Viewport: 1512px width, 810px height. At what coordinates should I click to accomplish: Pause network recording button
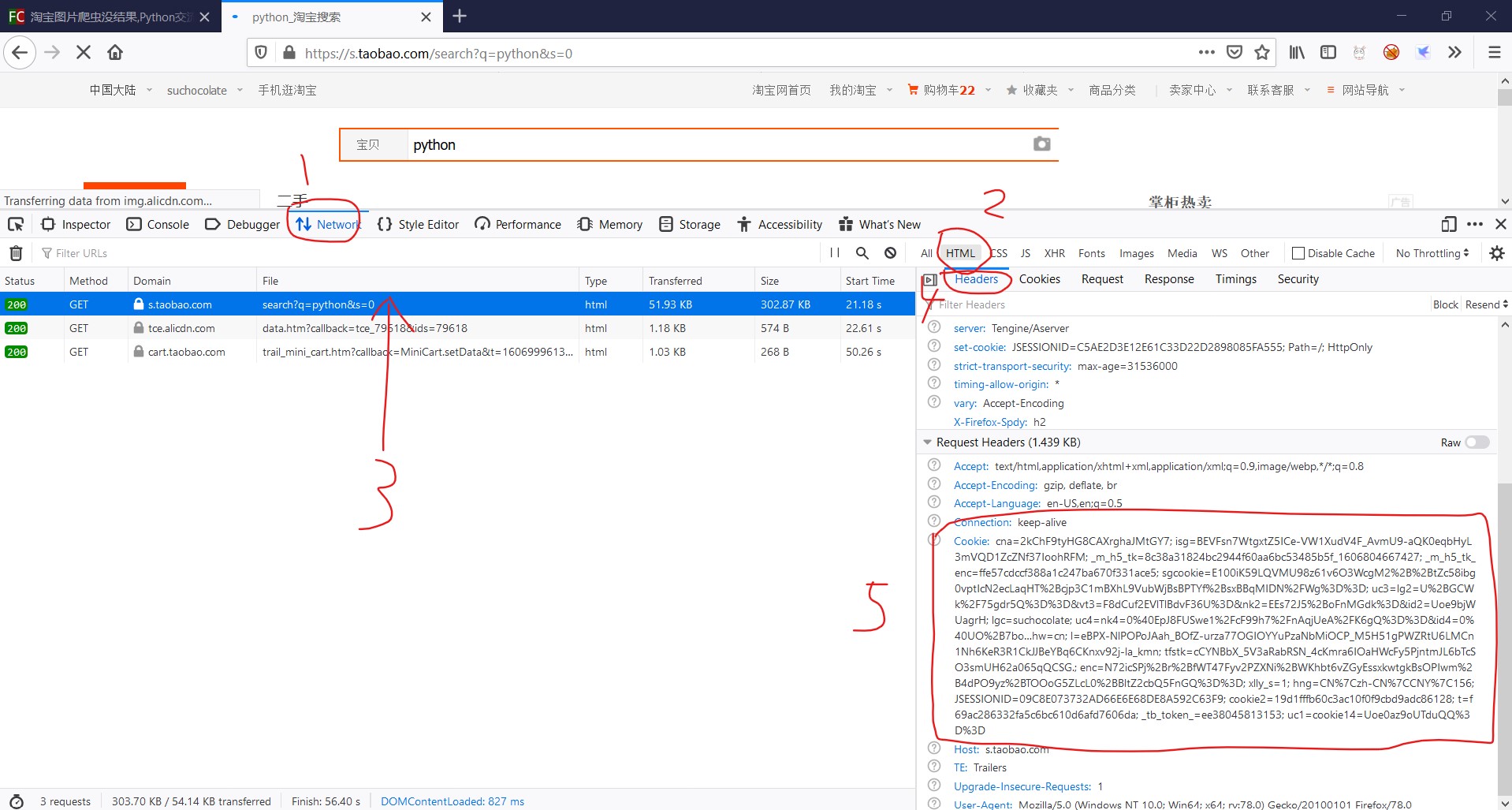[x=835, y=253]
